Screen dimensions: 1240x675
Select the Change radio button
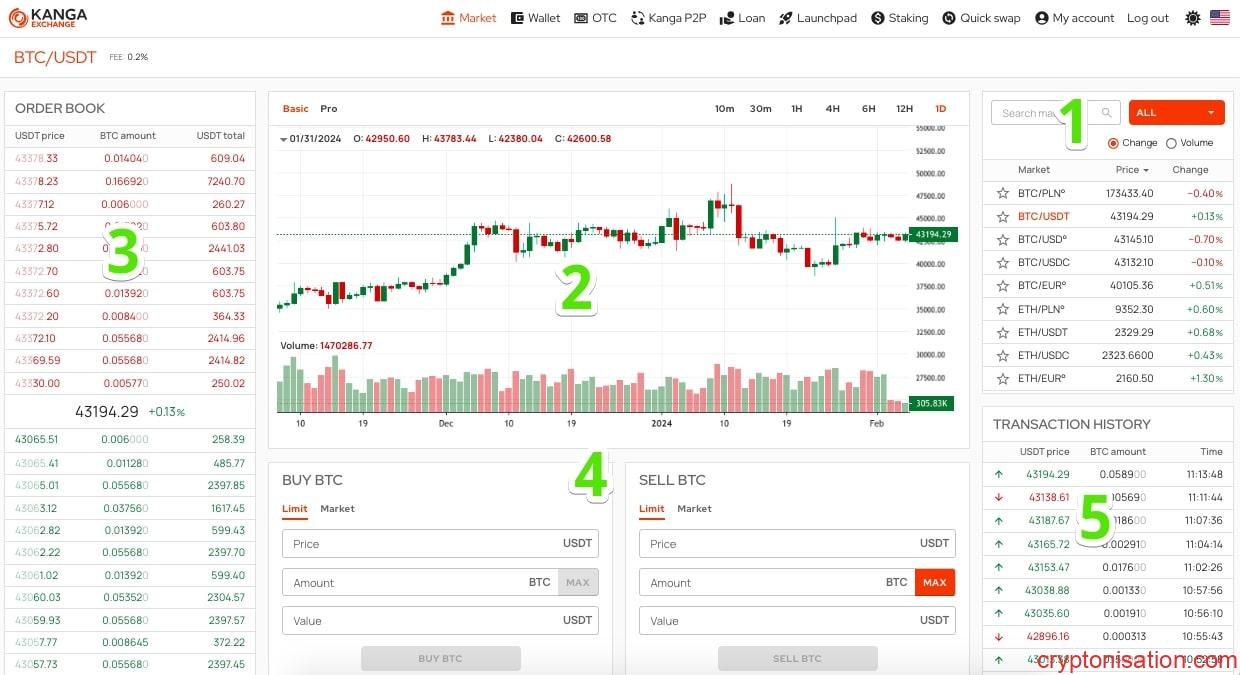(x=1113, y=143)
